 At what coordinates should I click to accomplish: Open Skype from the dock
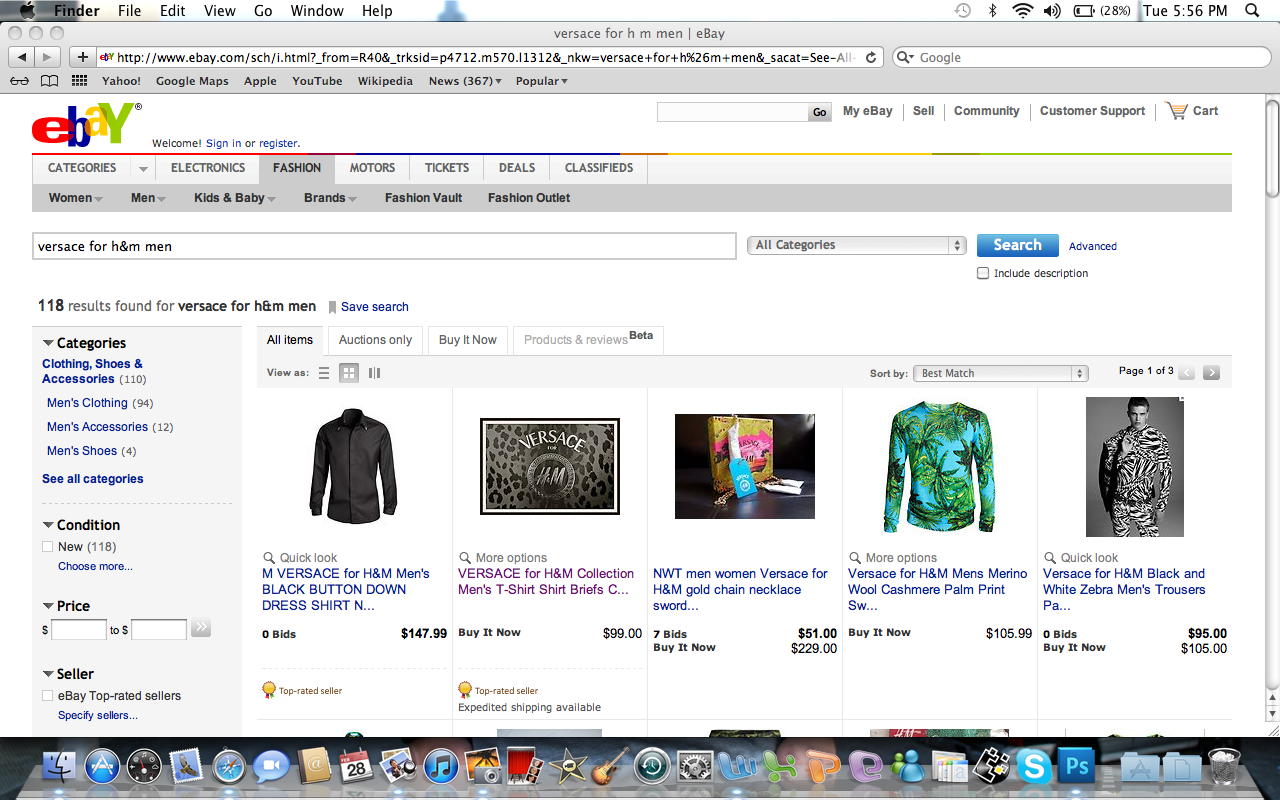click(1034, 767)
